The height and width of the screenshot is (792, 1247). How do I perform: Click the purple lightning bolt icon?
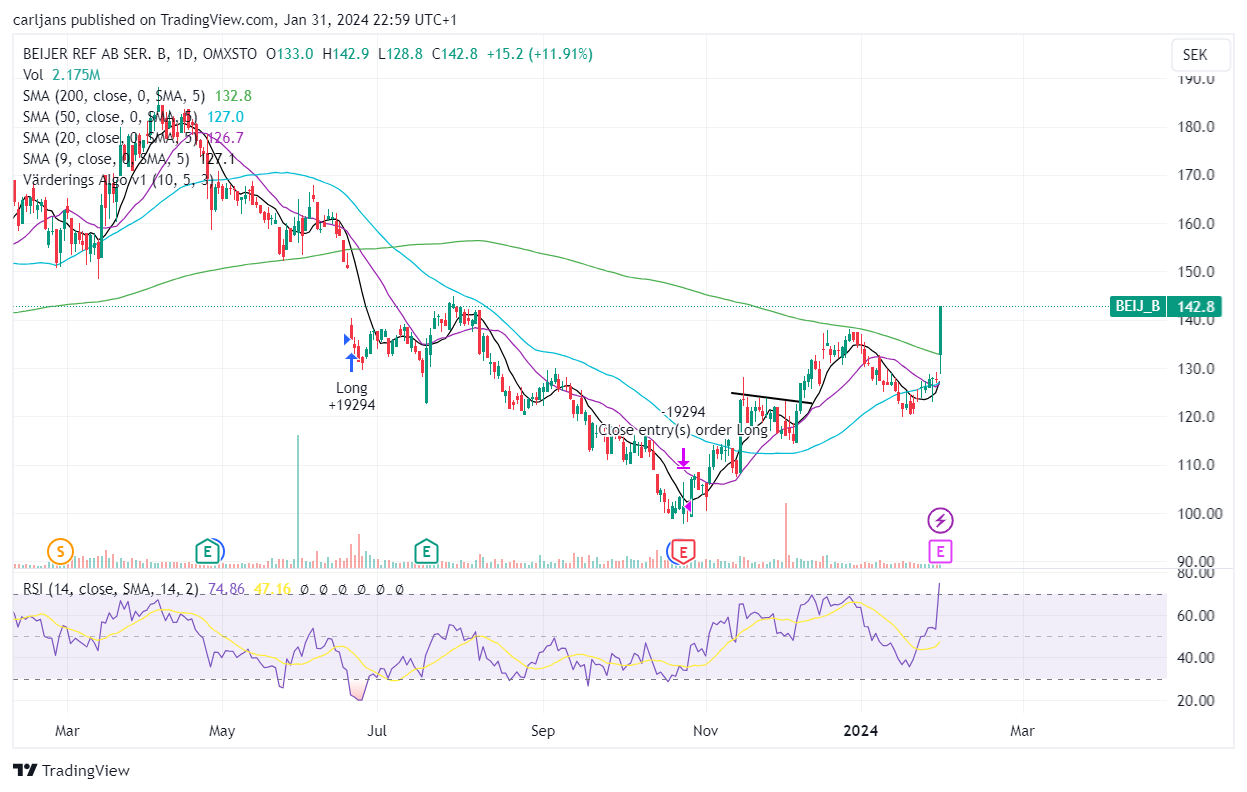coord(940,520)
